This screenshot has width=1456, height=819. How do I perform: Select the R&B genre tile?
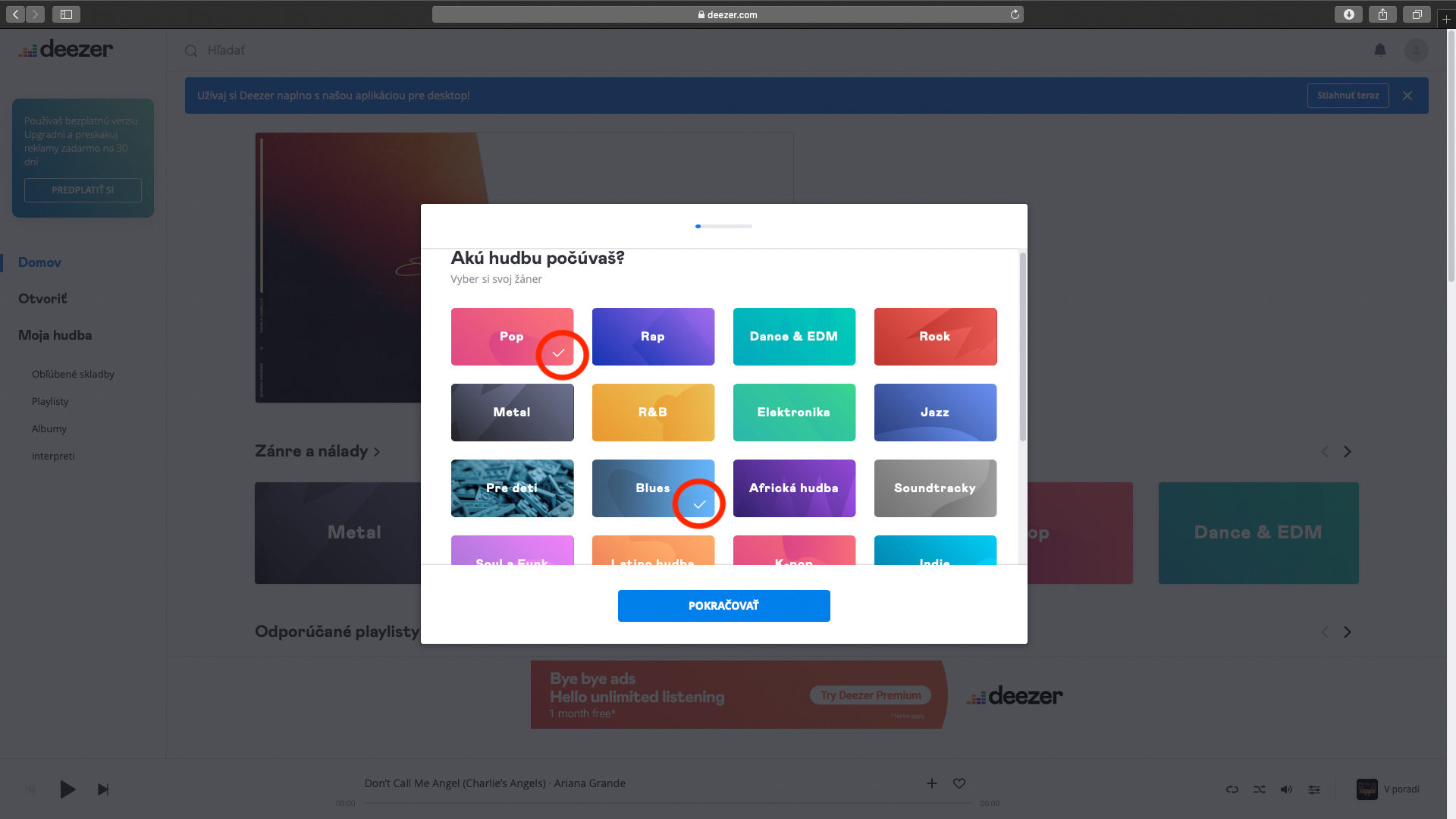[x=653, y=413]
